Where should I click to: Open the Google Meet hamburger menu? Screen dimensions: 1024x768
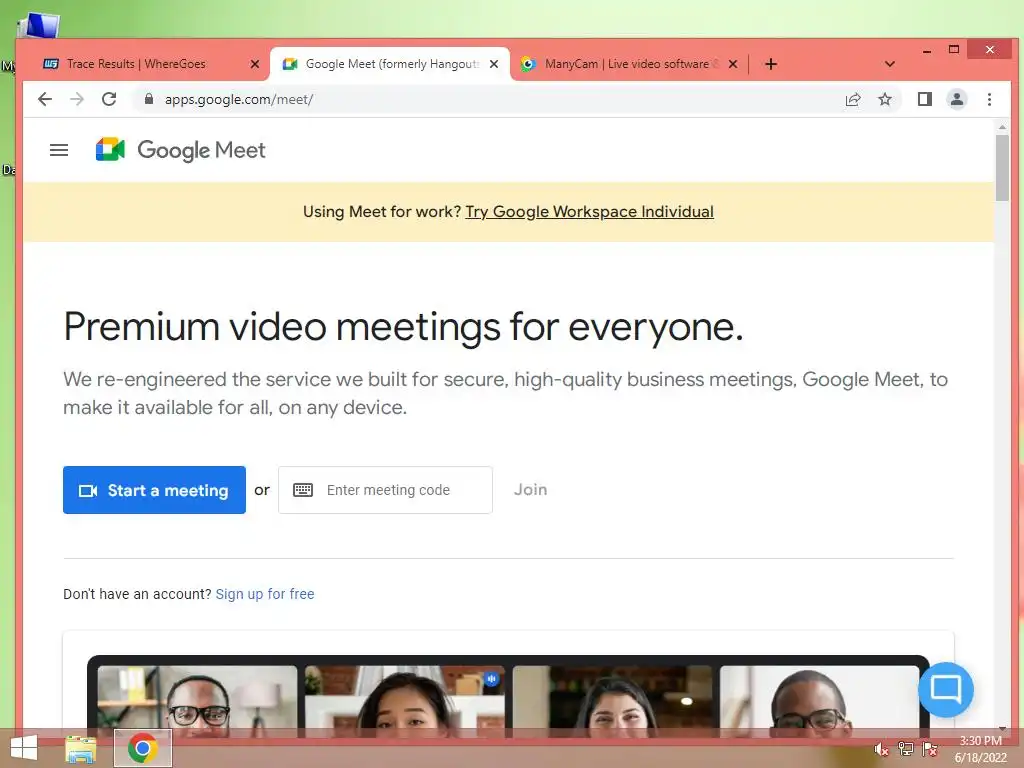[59, 150]
